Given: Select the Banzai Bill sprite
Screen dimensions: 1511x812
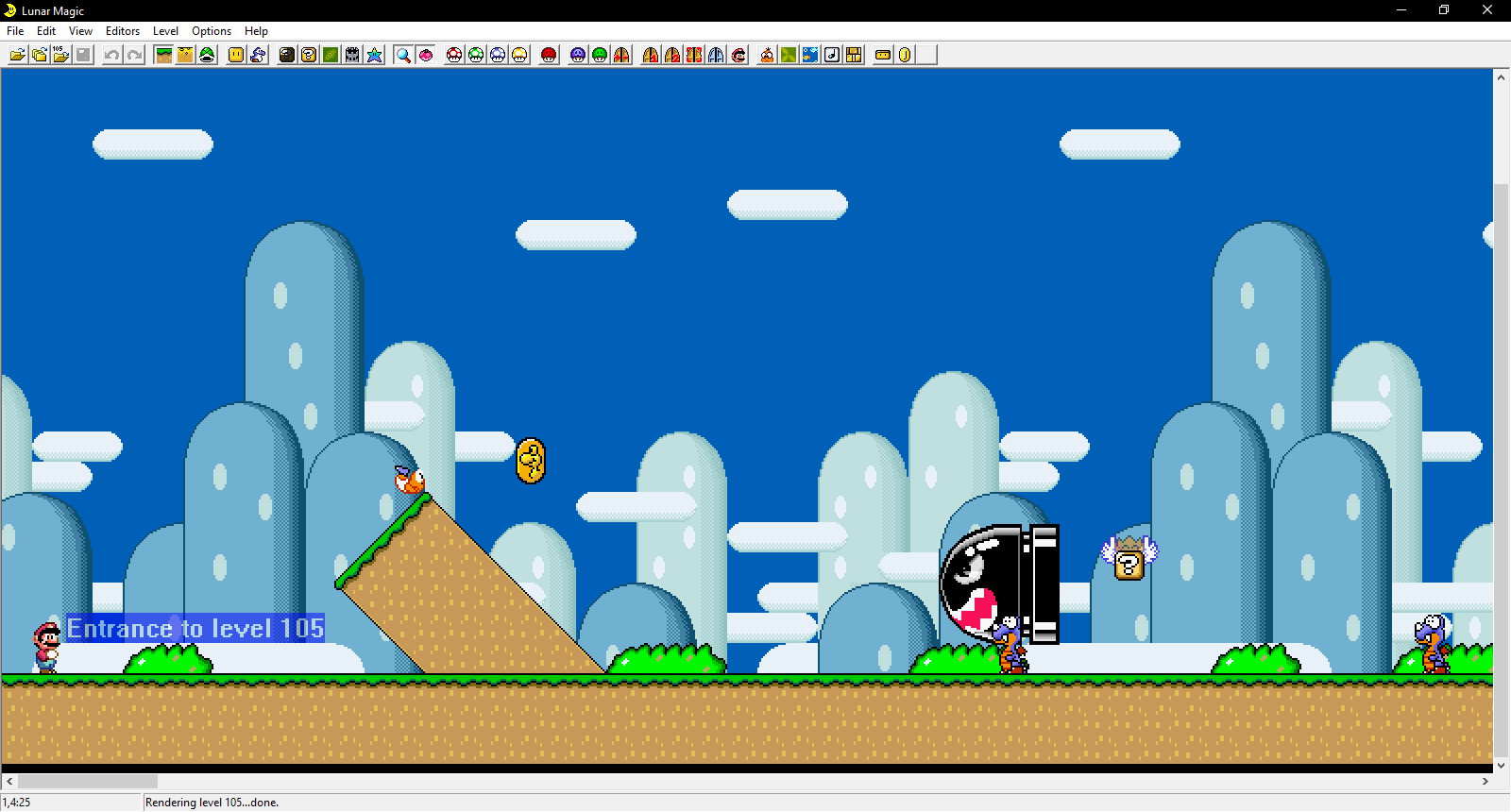Looking at the screenshot, I should click(x=999, y=584).
